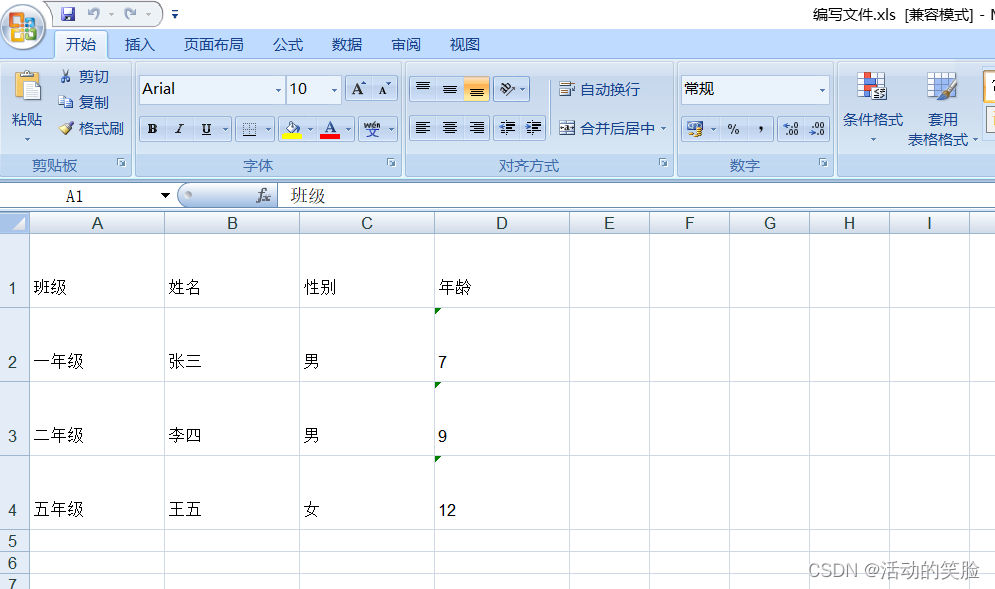Screen dimensions: 995x589
Task: Open 条件格式 conditional formatting
Action: [x=873, y=107]
